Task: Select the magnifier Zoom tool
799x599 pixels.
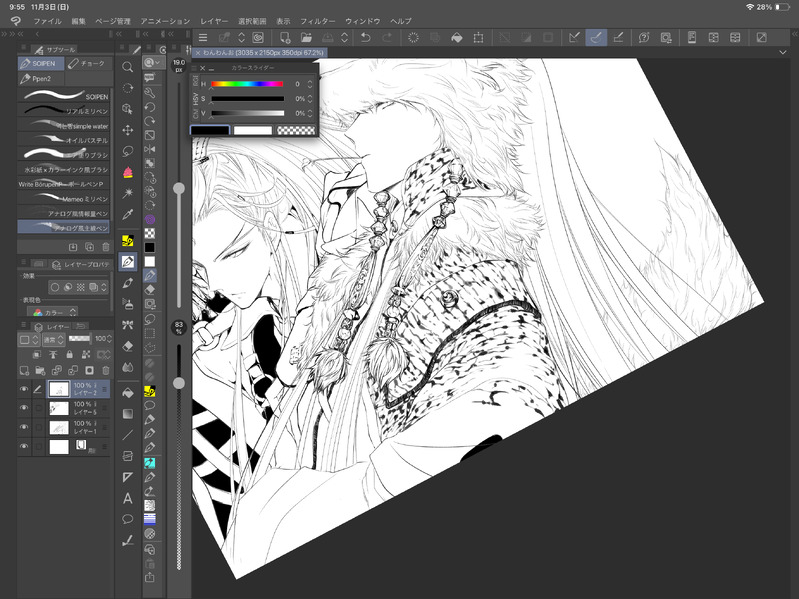Action: point(128,67)
